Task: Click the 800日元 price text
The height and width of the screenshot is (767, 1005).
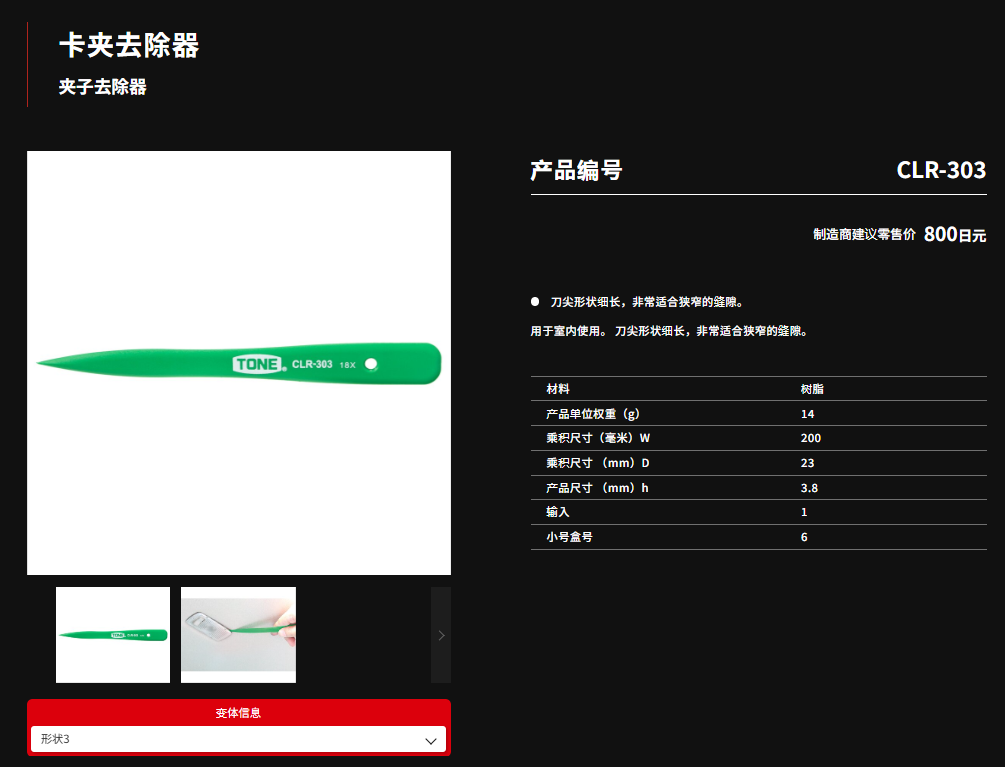Action: (954, 235)
